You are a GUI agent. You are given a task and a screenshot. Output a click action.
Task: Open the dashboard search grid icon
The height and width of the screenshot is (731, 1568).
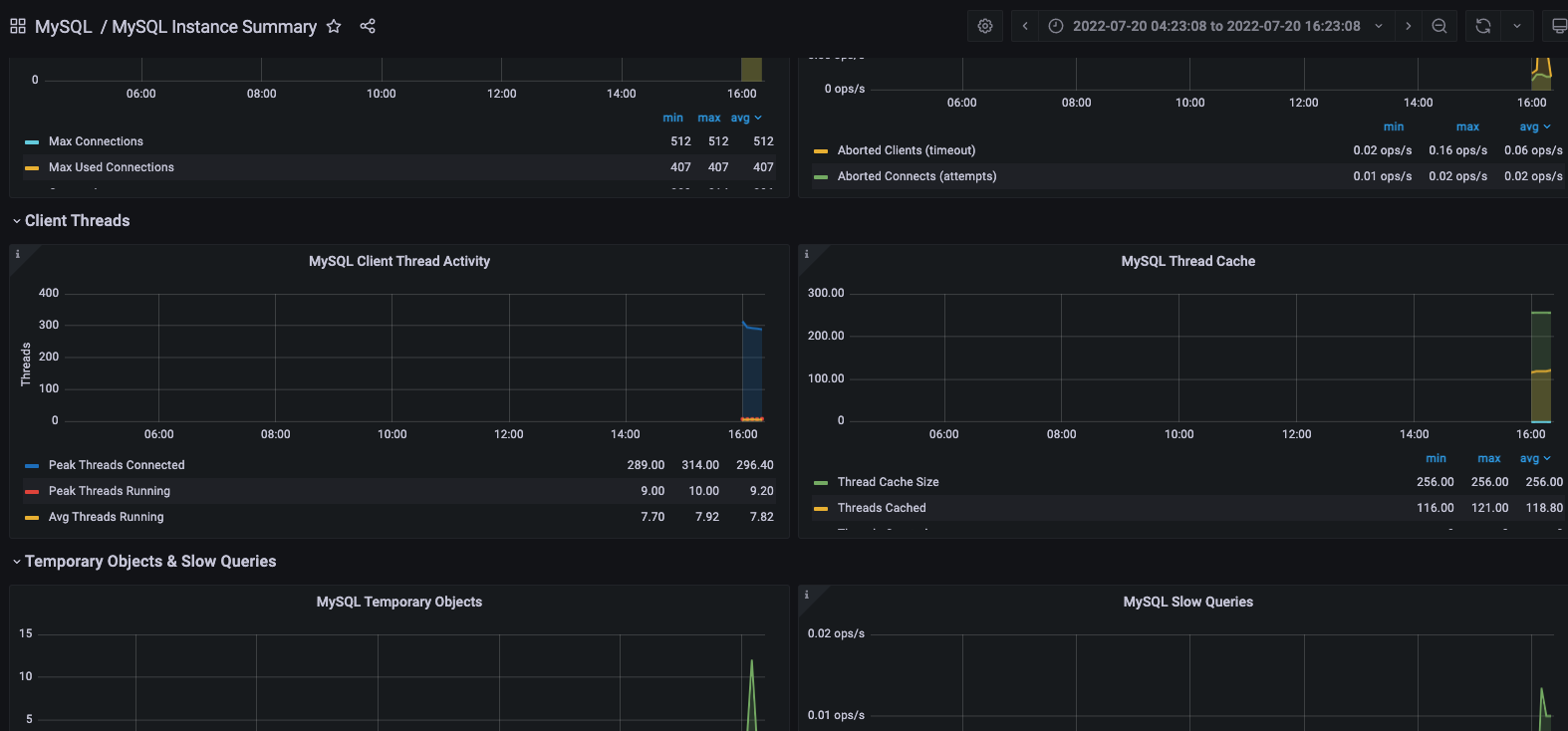(18, 26)
